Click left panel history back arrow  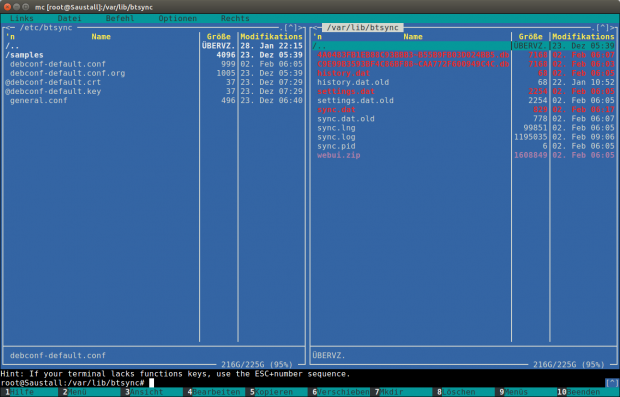(8, 28)
